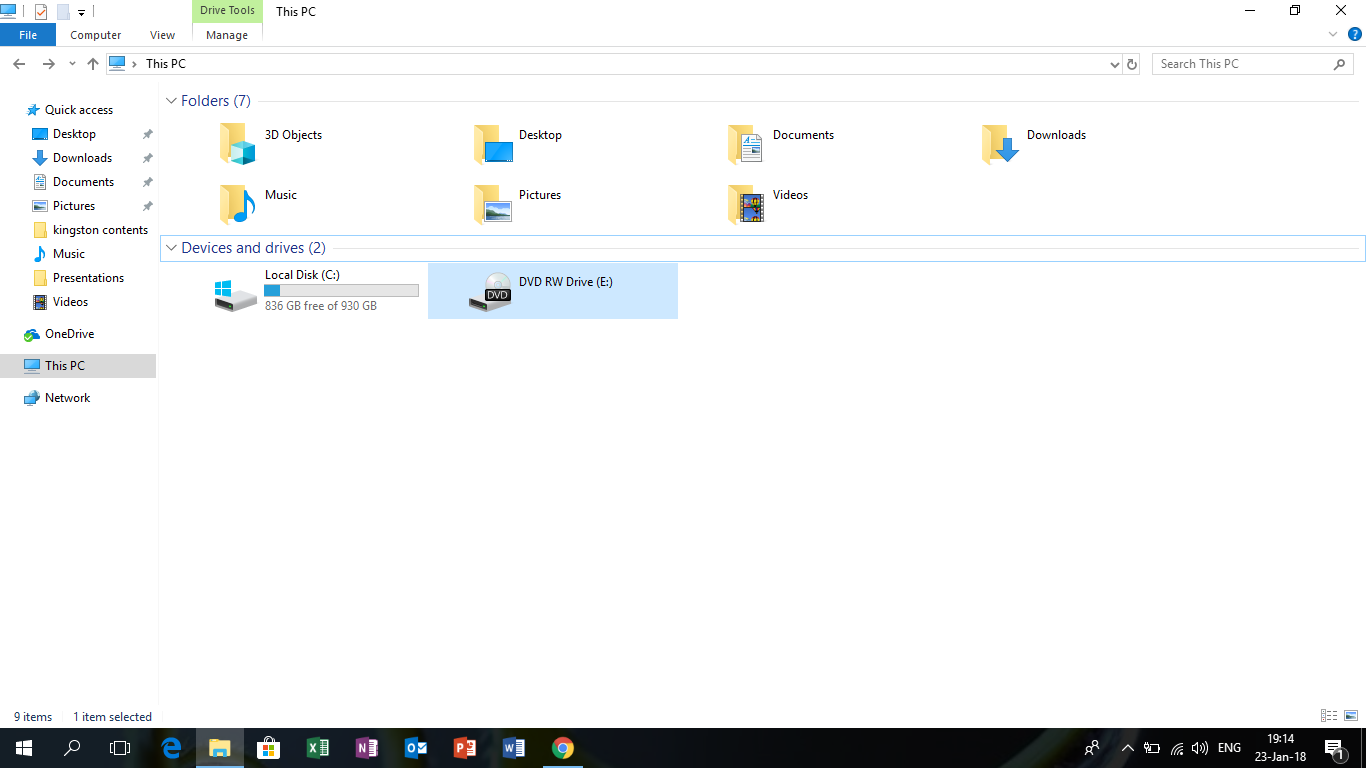Screen dimensions: 1366x768
Task: Expand the recent locations dropdown arrow
Action: tap(72, 64)
